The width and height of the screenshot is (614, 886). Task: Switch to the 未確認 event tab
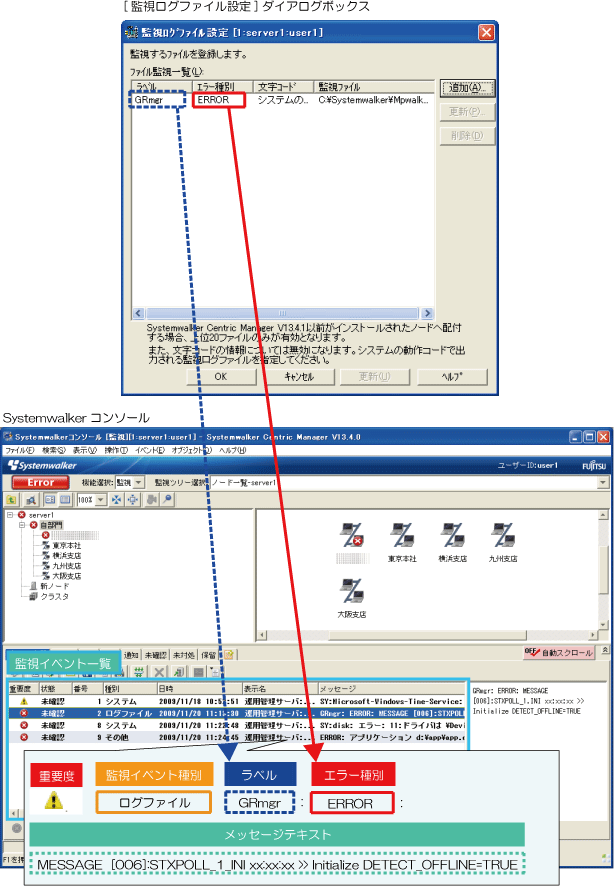[155, 655]
